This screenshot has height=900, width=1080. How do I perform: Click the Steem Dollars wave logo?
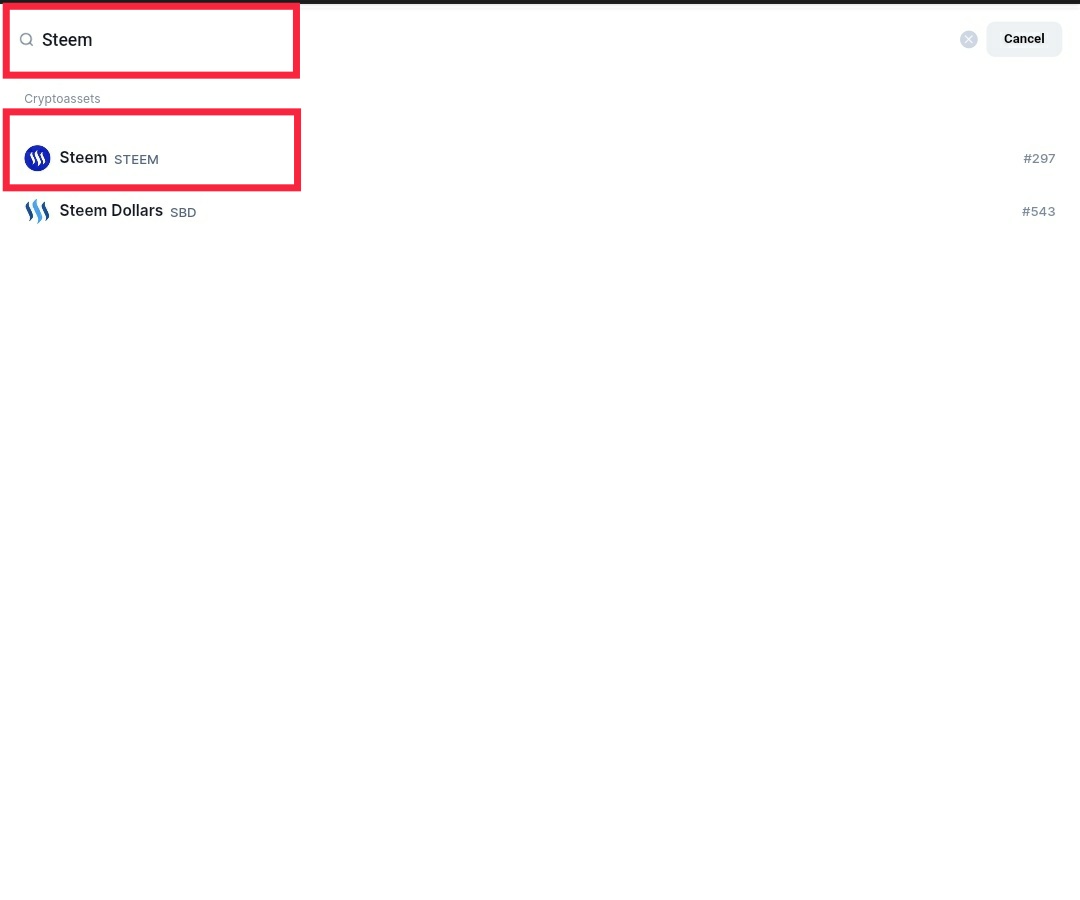point(37,211)
